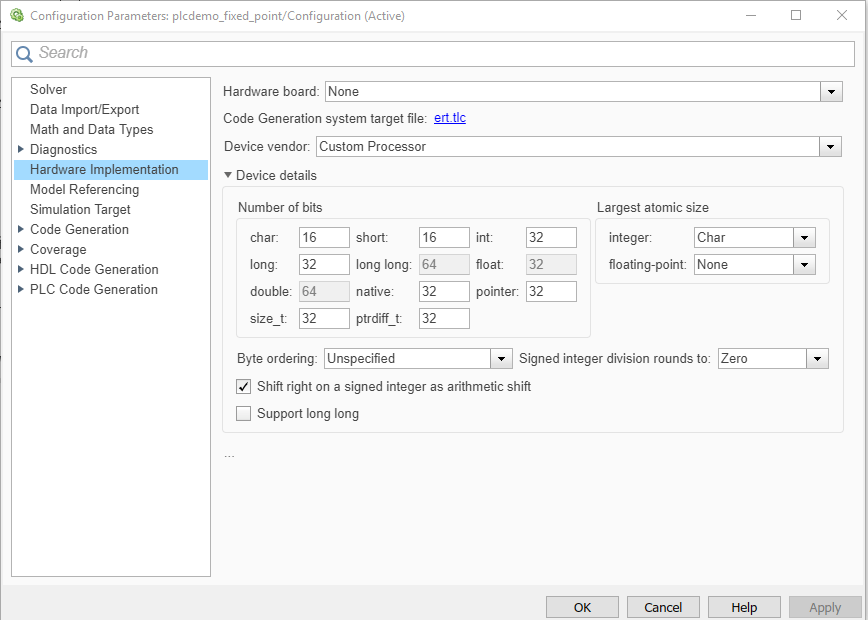Open the ert.tlc target file link
Image resolution: width=868 pixels, height=620 pixels.
click(x=450, y=118)
